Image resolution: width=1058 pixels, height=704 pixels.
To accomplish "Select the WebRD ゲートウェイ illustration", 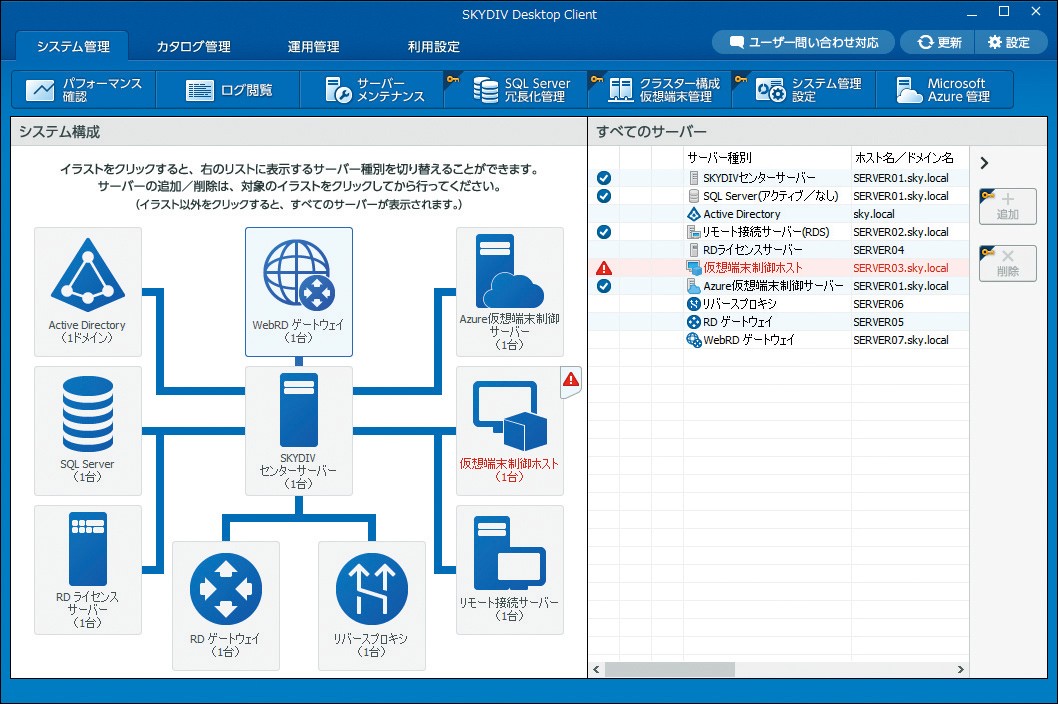I will click(x=299, y=292).
